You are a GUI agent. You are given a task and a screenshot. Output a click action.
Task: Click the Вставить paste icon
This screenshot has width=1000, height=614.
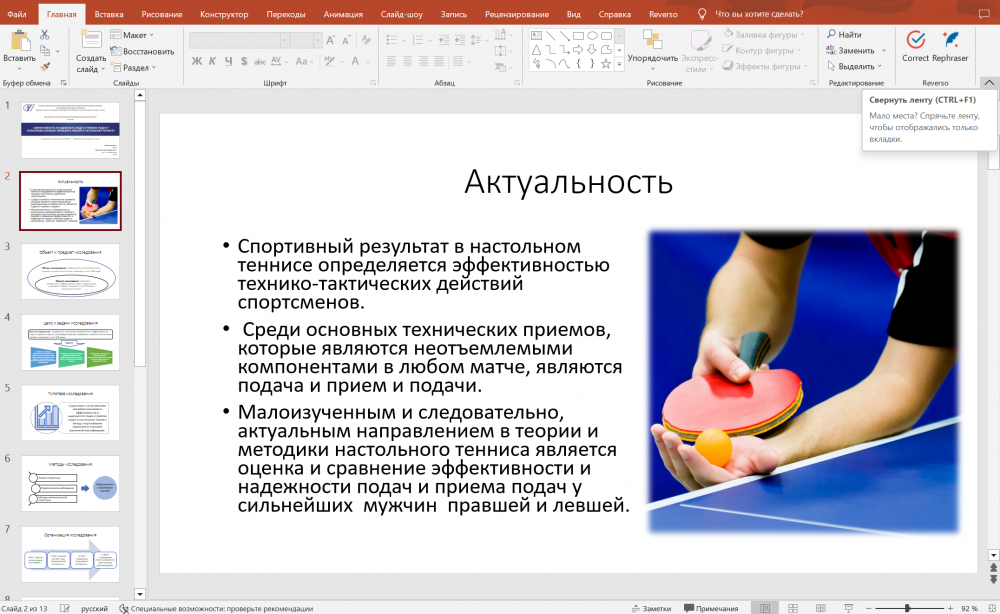coord(20,40)
